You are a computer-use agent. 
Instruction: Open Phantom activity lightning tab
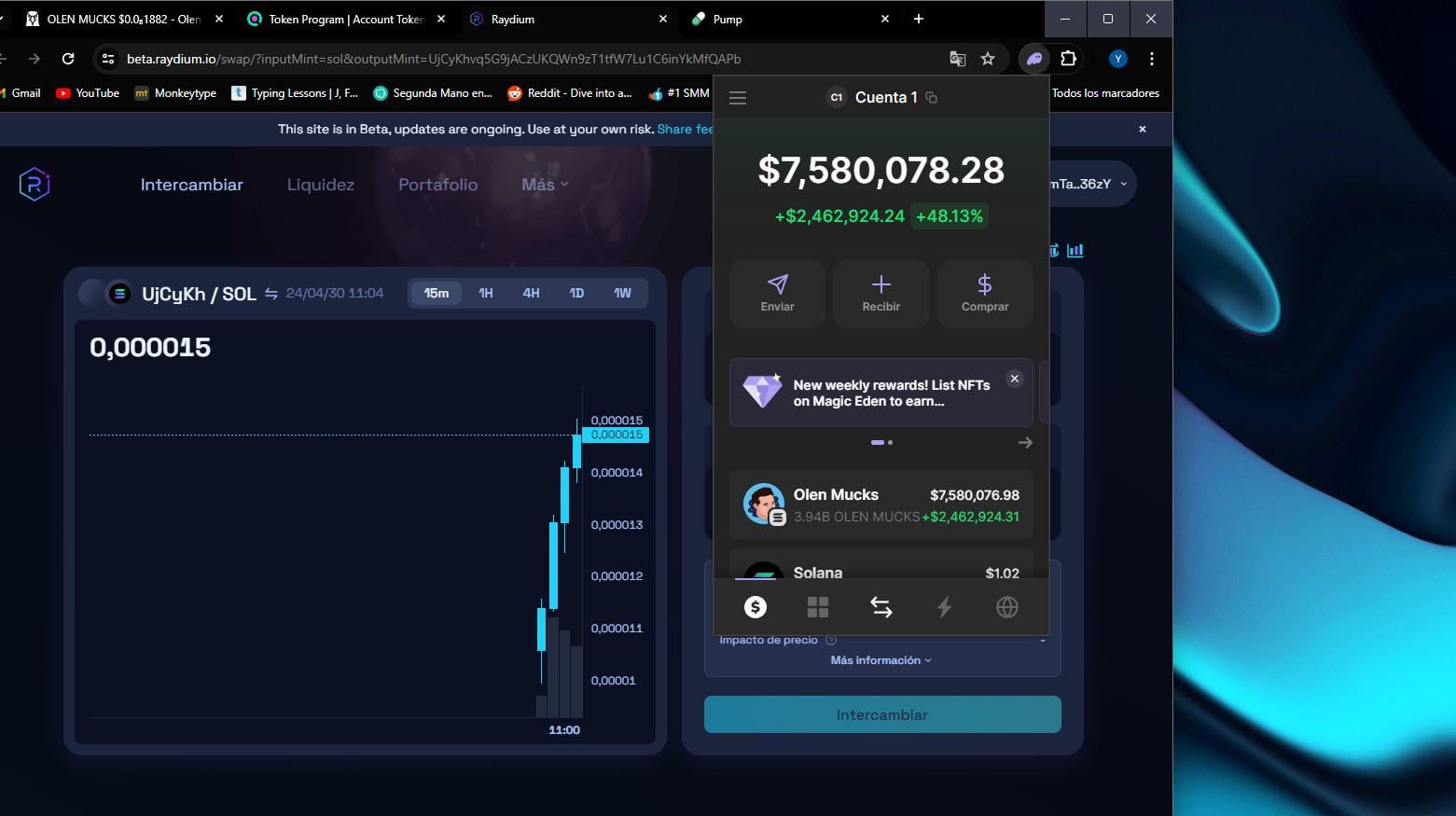click(x=944, y=607)
